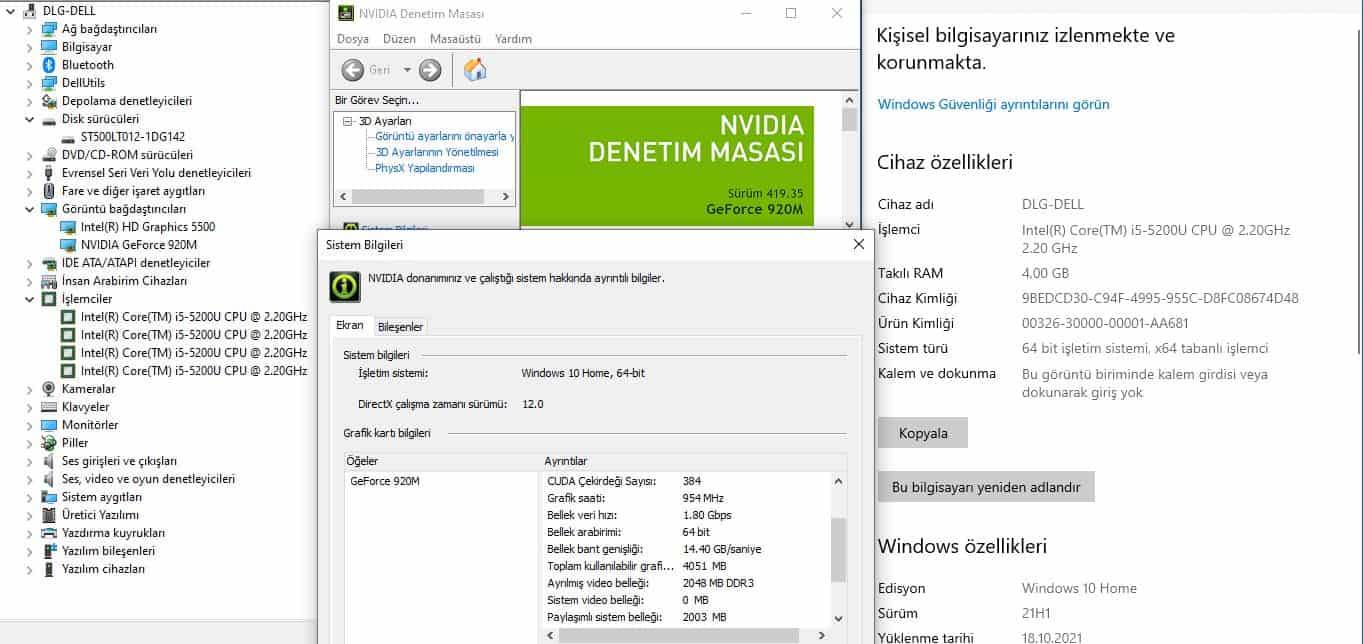Viewport: 1363px width, 644px height.
Task: Click the DellUtils device icon
Action: click(49, 83)
